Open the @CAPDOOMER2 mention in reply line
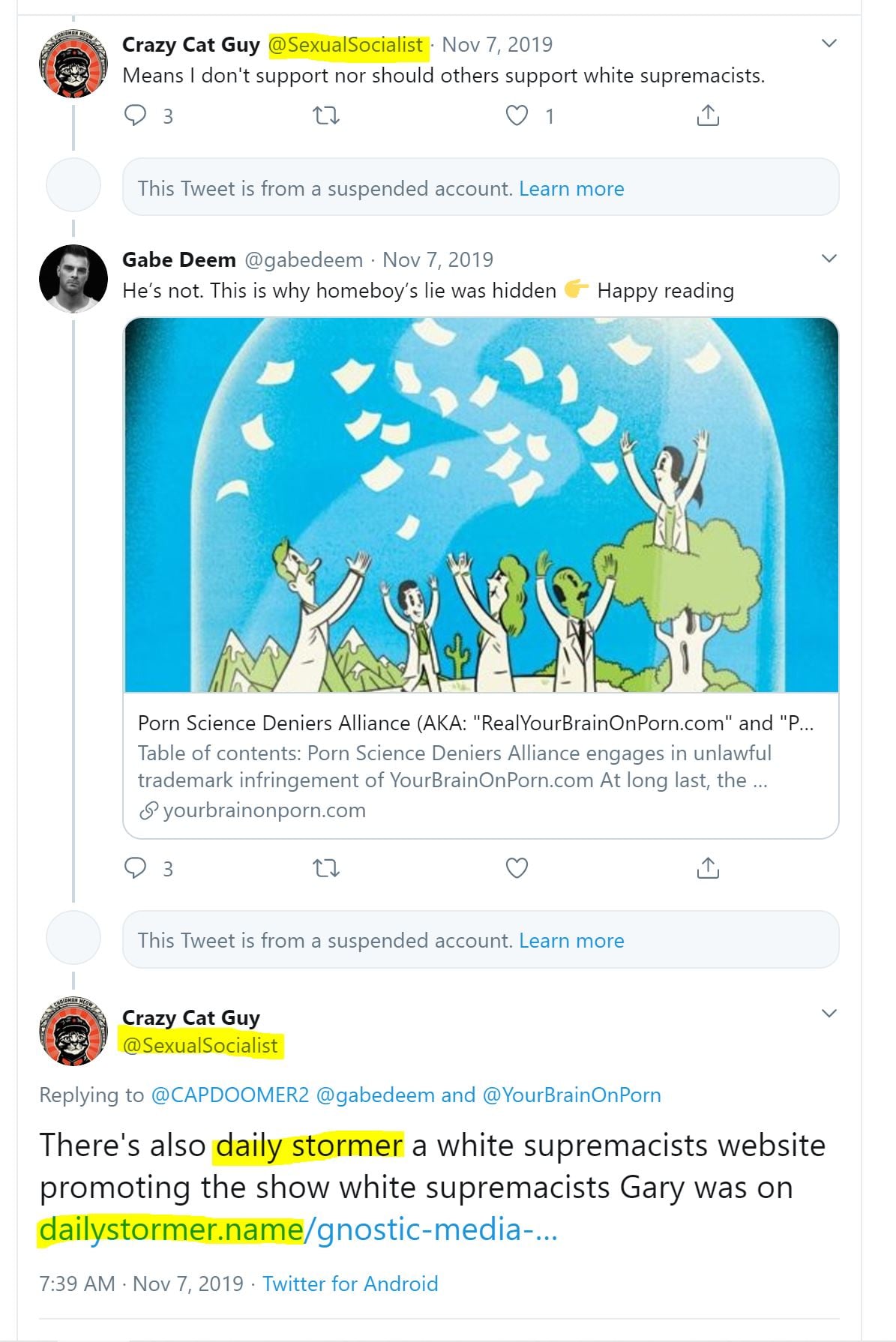Viewport: 896px width, 1342px height. 229,1095
